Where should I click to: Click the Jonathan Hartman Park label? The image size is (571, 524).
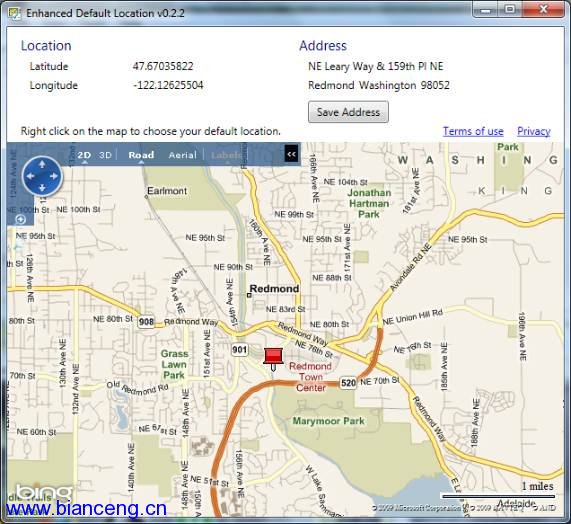(369, 203)
